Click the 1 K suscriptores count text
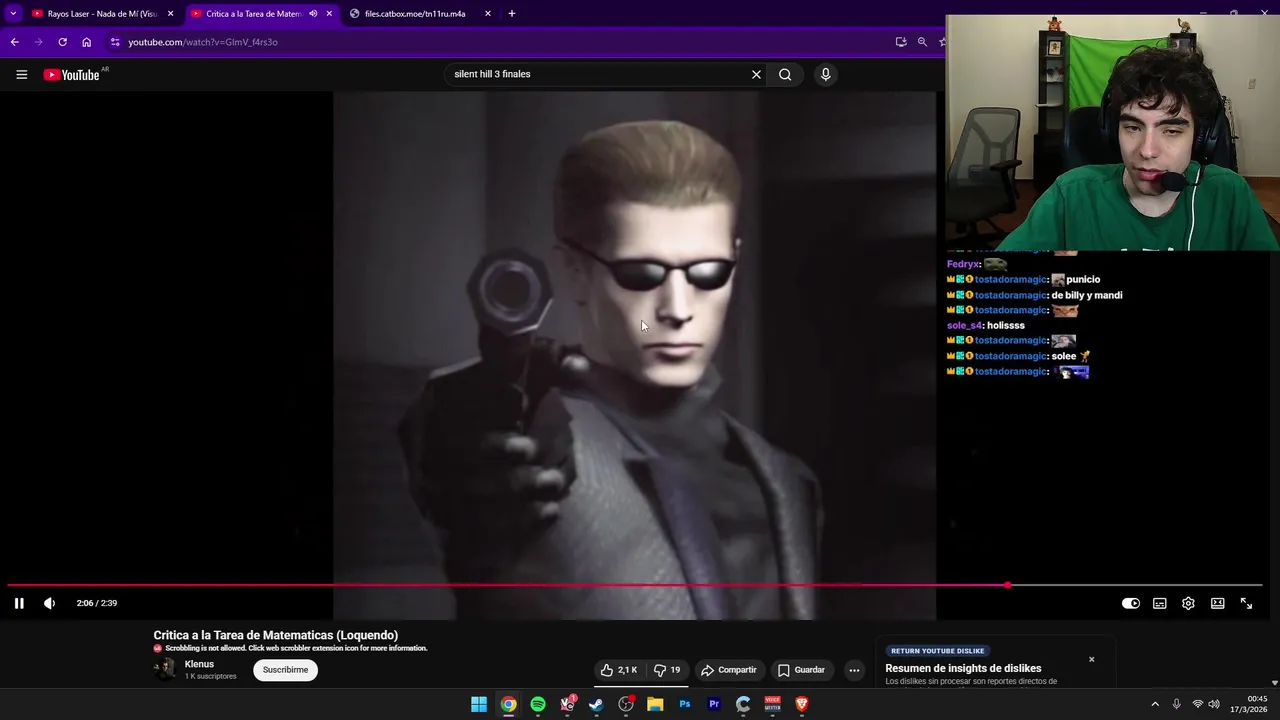Image resolution: width=1280 pixels, height=720 pixels. 210,676
